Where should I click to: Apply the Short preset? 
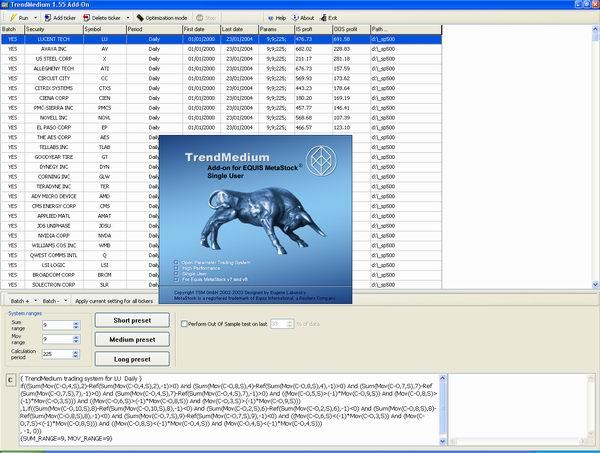click(132, 320)
